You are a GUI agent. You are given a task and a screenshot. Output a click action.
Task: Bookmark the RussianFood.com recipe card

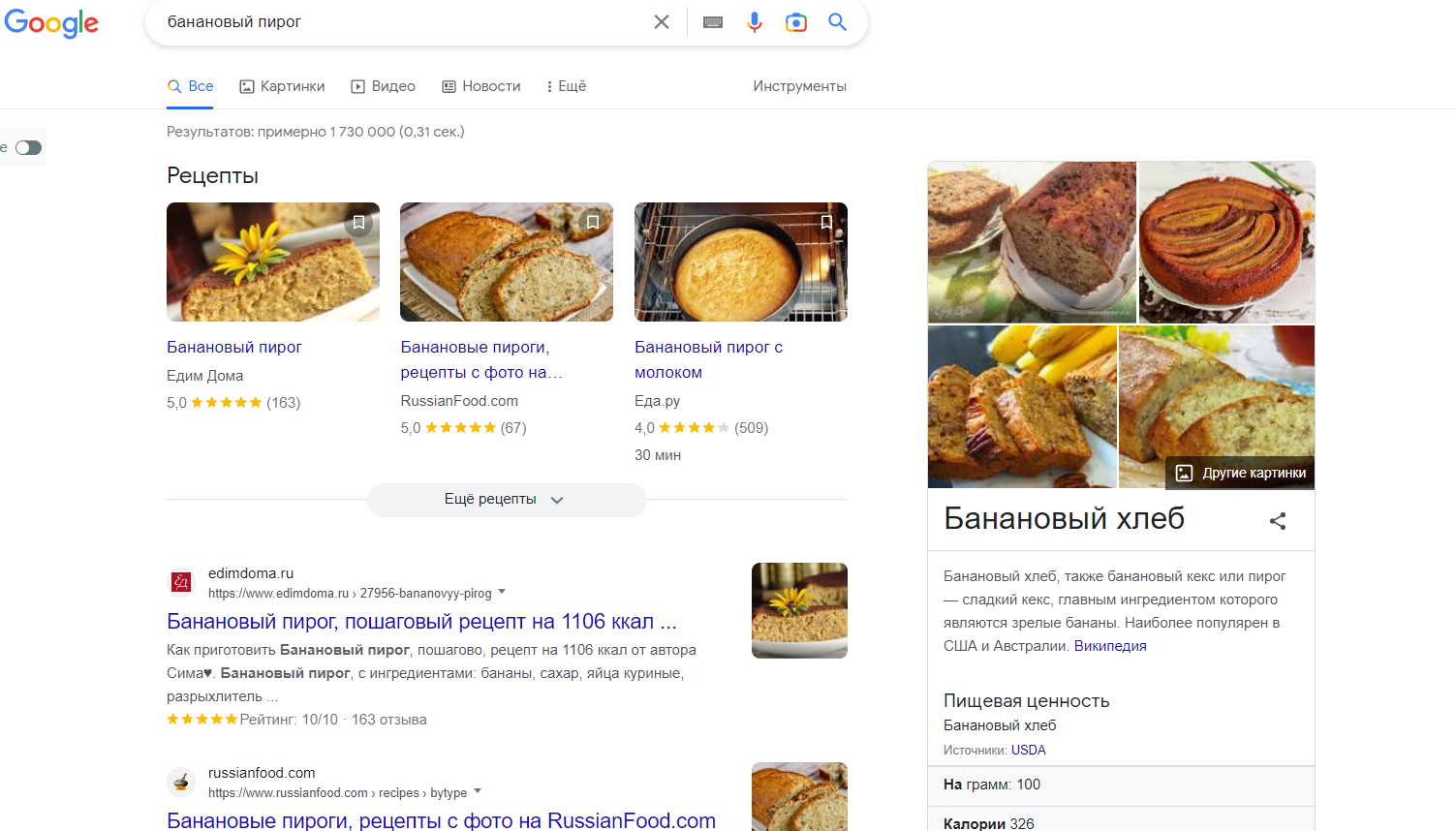(593, 223)
